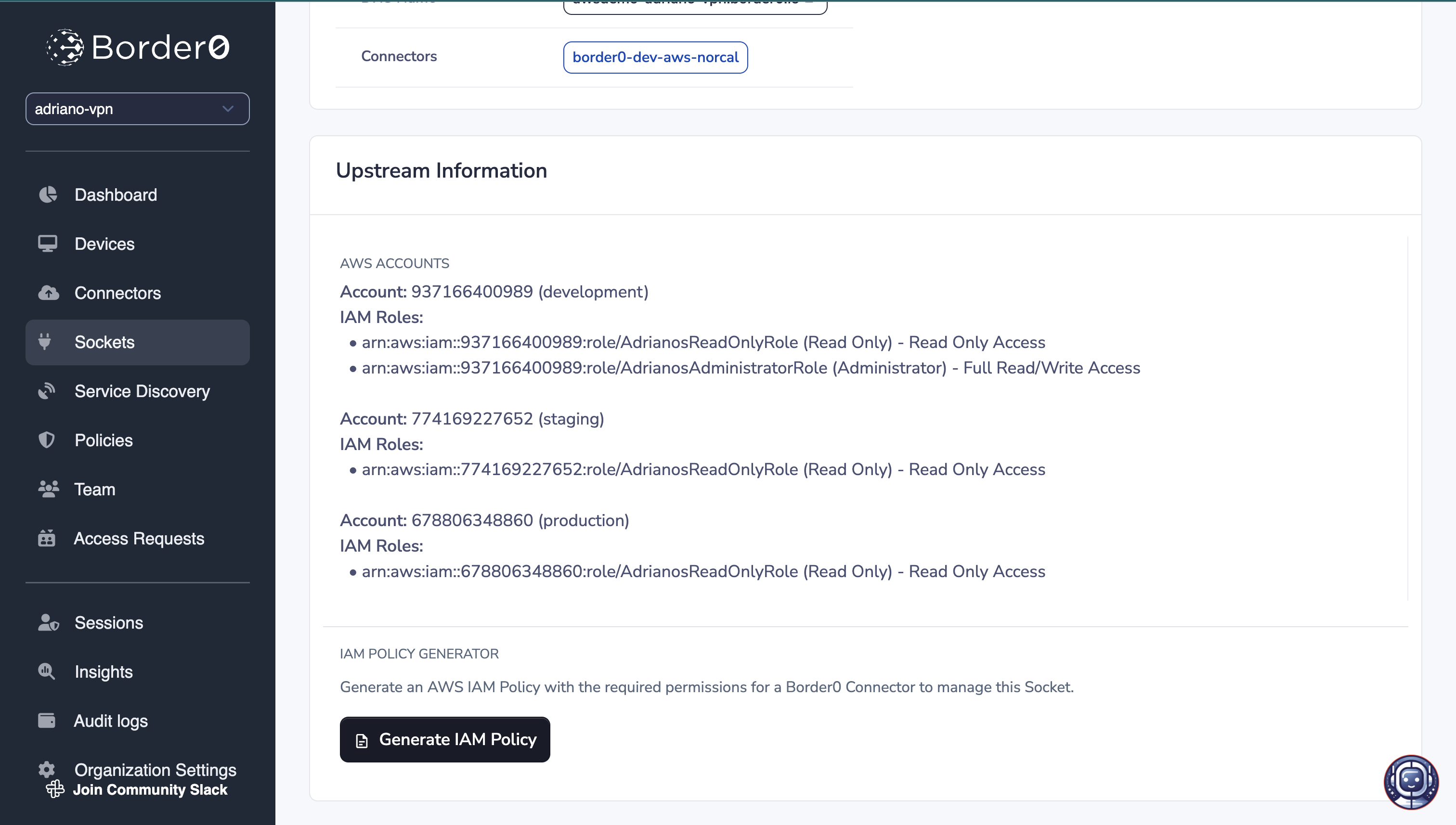Open the Insights menu item

tap(104, 672)
